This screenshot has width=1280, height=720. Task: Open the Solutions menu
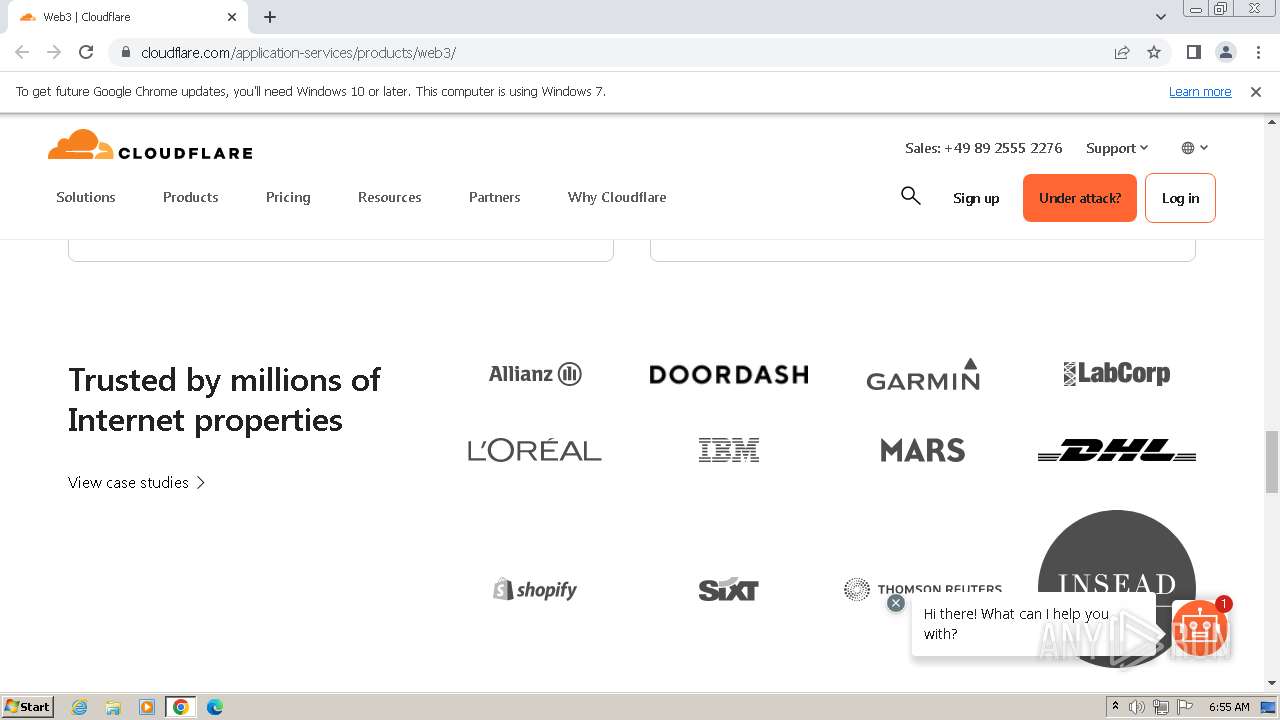pos(86,197)
